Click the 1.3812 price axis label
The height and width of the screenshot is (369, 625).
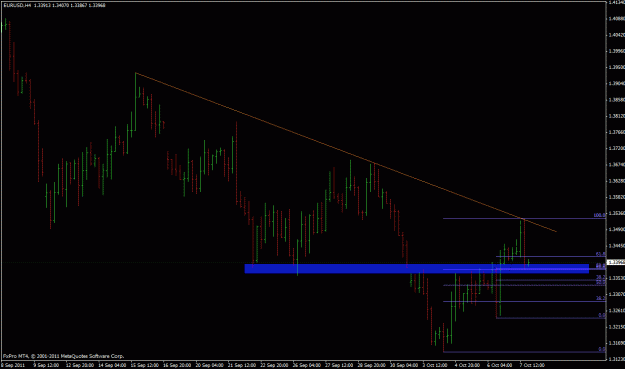click(617, 116)
